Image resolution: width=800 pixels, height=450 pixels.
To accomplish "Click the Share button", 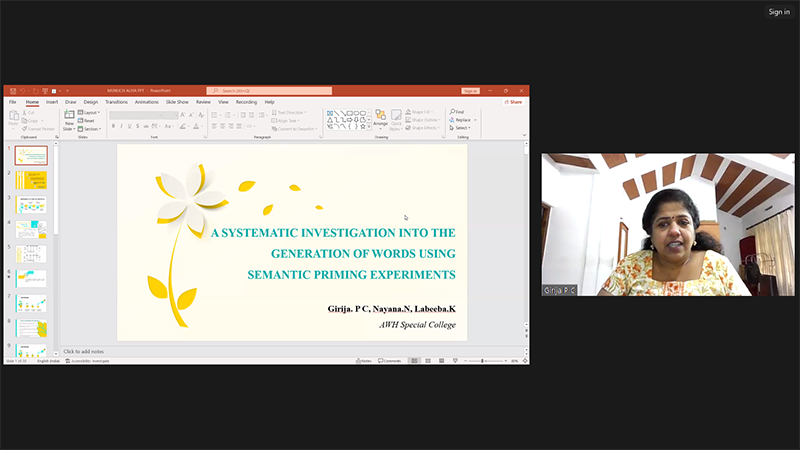I will pos(515,102).
